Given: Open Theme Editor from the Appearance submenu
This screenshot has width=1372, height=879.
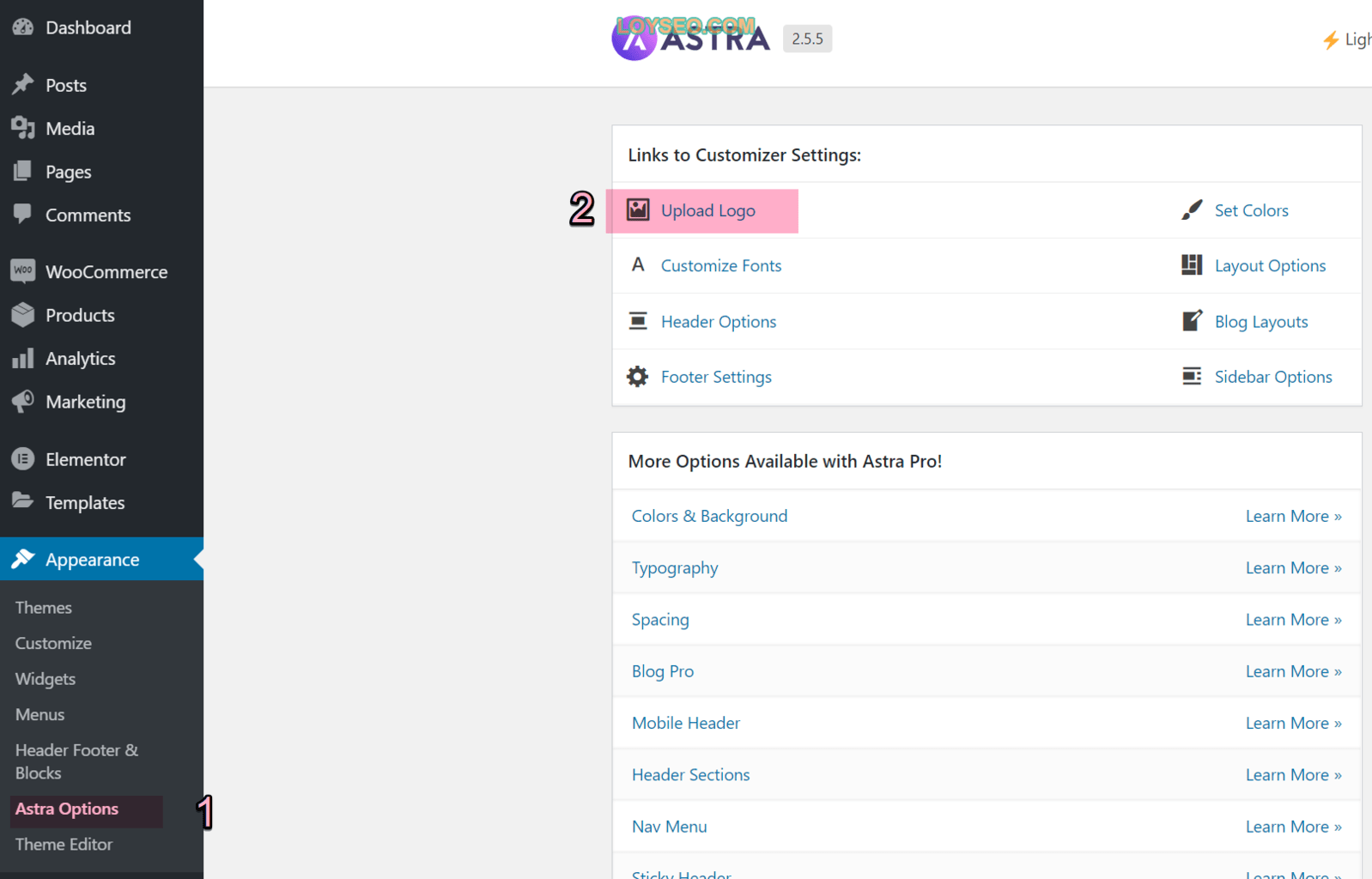Looking at the screenshot, I should pyautogui.click(x=64, y=845).
